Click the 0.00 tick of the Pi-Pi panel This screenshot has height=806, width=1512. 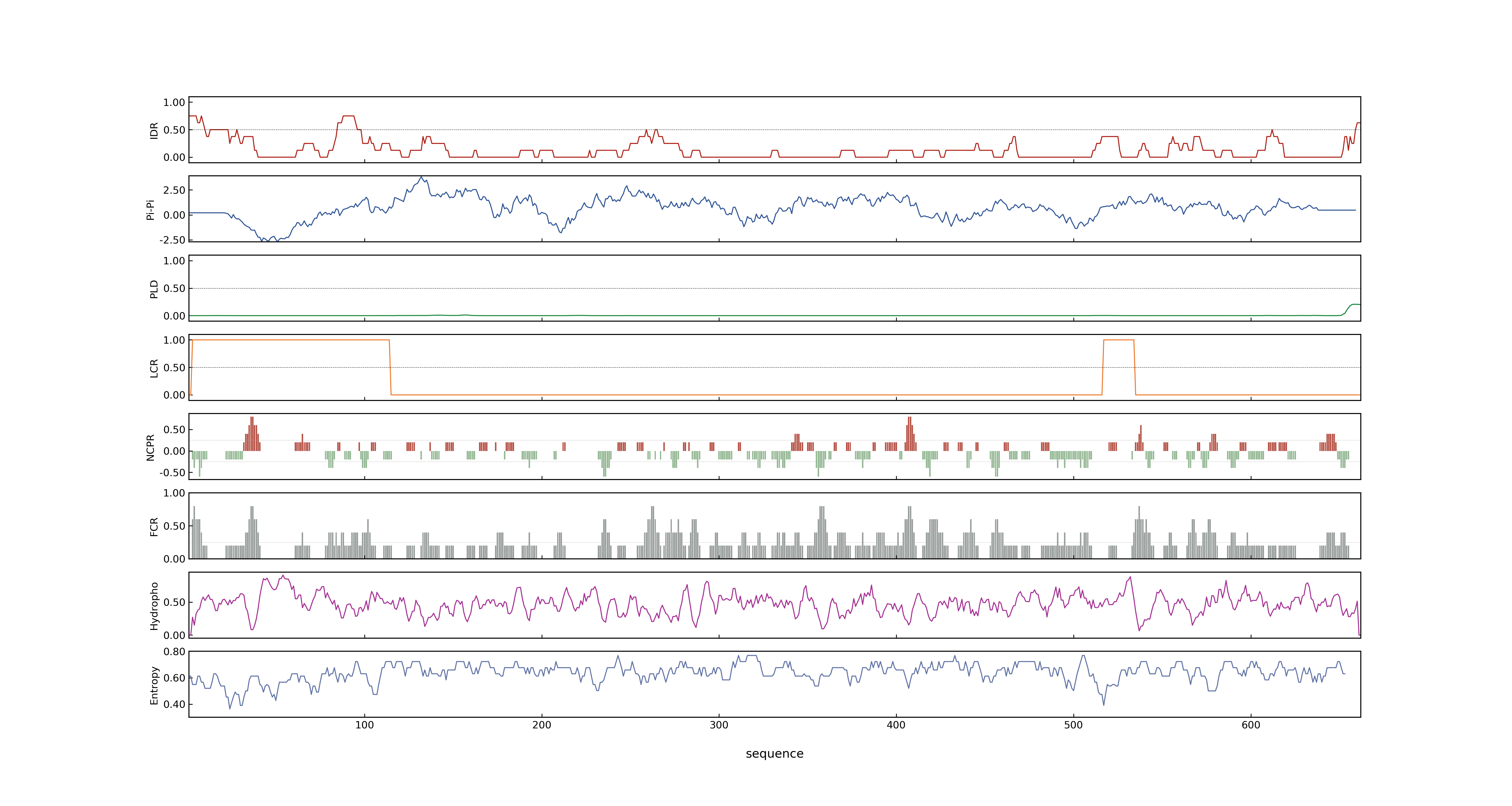(x=174, y=215)
